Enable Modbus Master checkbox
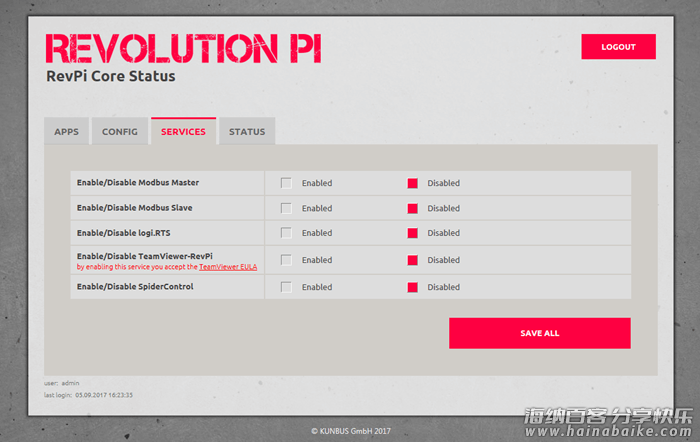Image resolution: width=700 pixels, height=442 pixels. tap(286, 183)
